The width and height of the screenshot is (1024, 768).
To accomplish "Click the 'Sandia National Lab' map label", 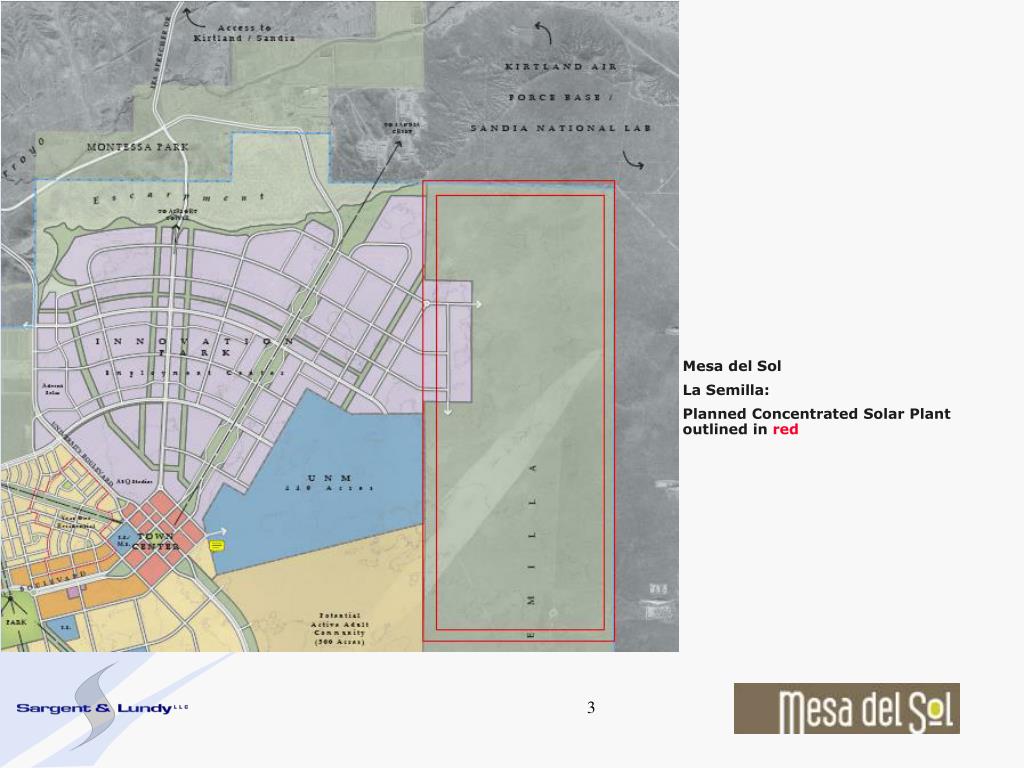I will pos(561,128).
